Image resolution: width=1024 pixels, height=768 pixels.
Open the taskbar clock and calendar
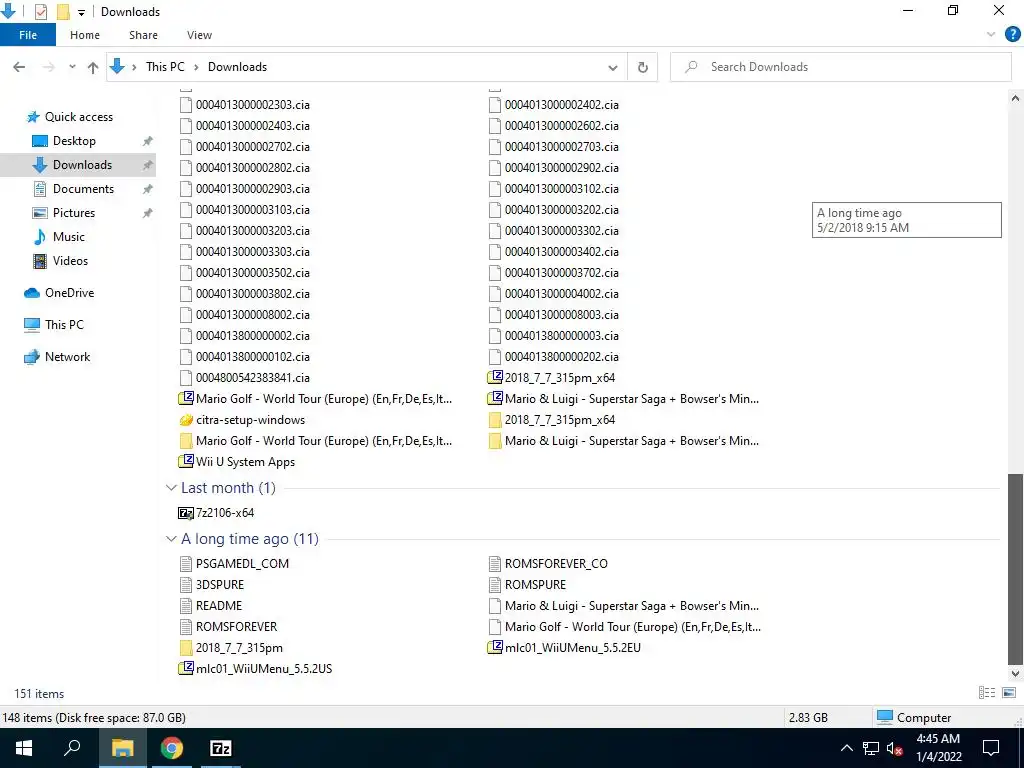938,748
